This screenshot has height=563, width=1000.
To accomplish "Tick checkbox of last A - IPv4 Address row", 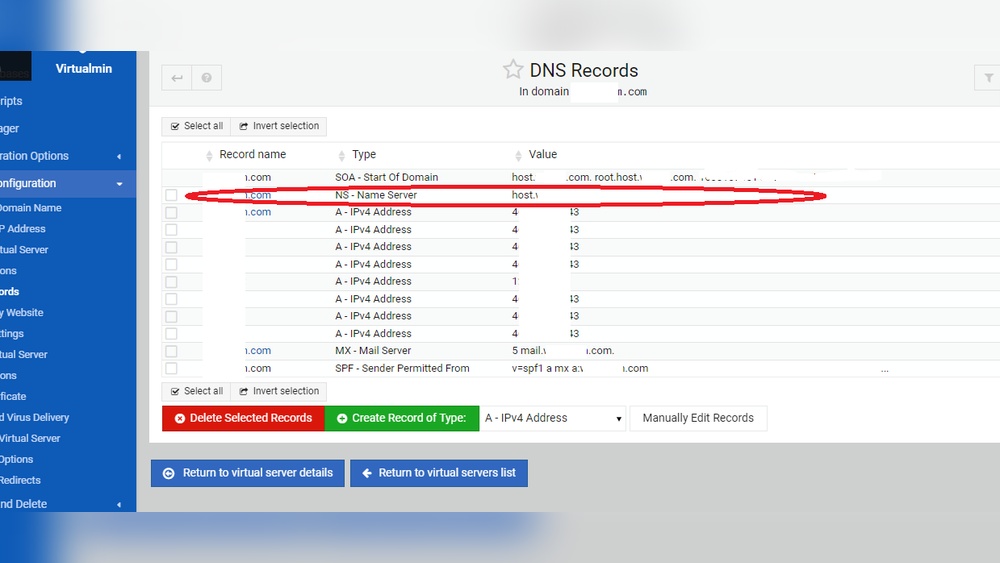I will pos(171,333).
